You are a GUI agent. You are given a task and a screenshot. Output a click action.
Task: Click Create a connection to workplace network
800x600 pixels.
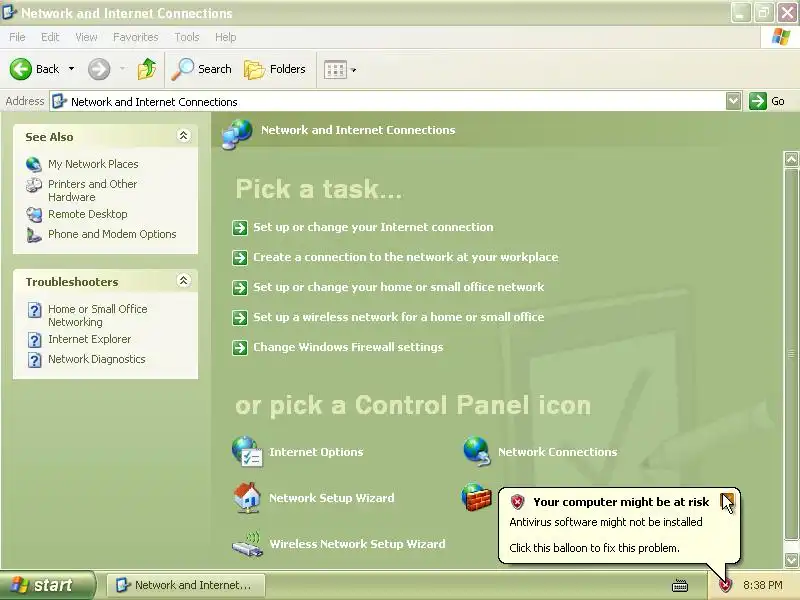coord(406,257)
